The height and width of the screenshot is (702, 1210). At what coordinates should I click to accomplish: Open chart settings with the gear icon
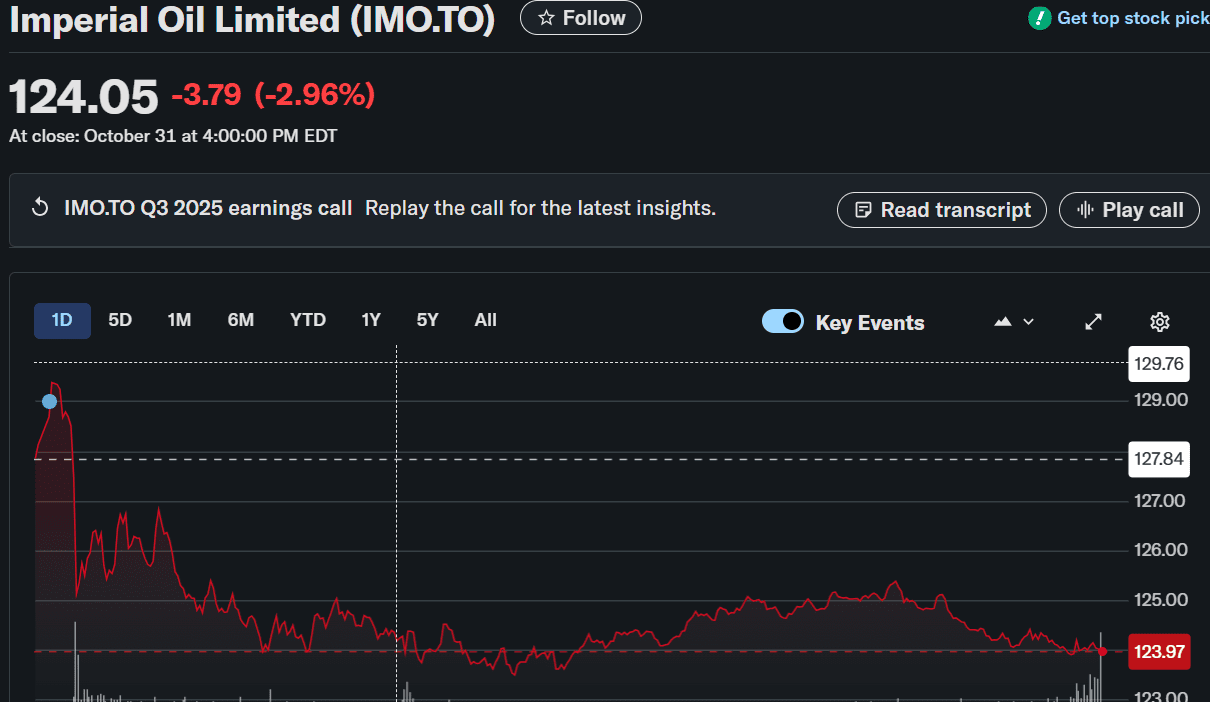click(x=1159, y=321)
